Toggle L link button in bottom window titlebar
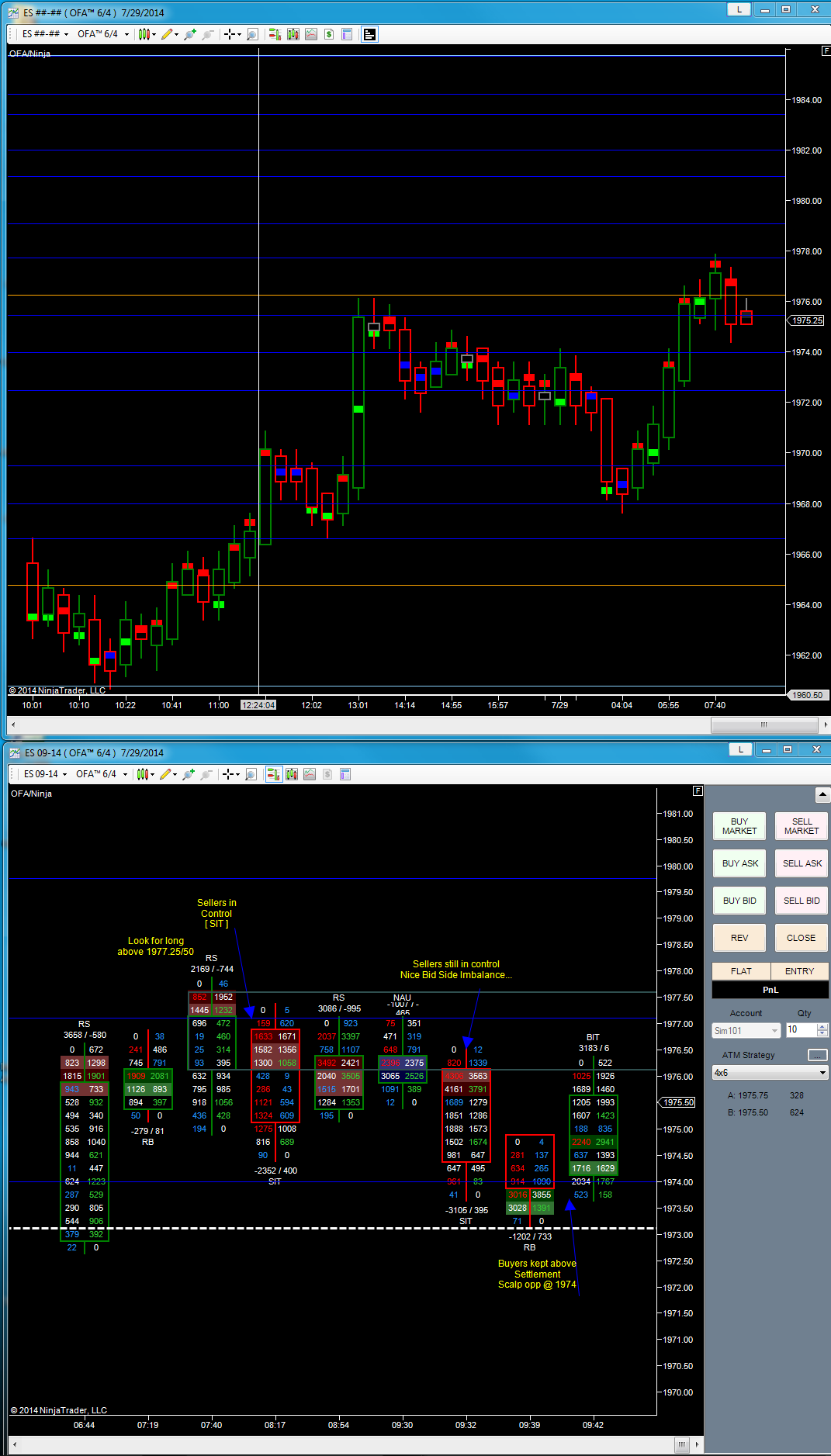Viewport: 831px width, 1456px height. [740, 749]
